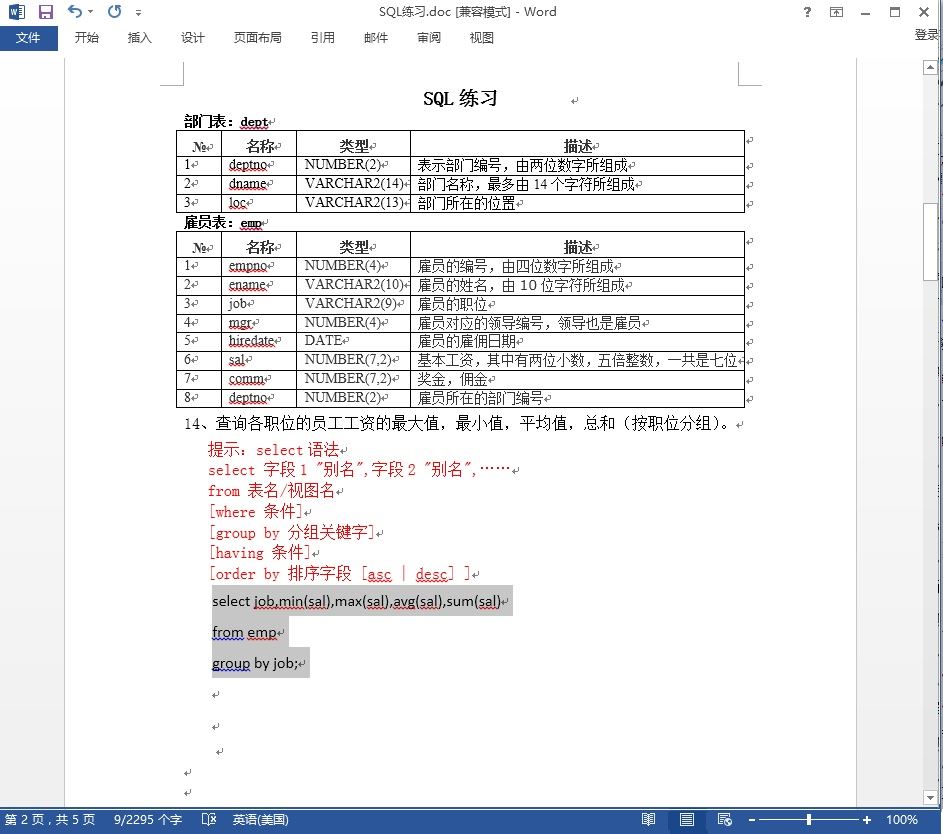Image resolution: width=943 pixels, height=834 pixels.
Task: Click the zoom out minus button
Action: 752,820
